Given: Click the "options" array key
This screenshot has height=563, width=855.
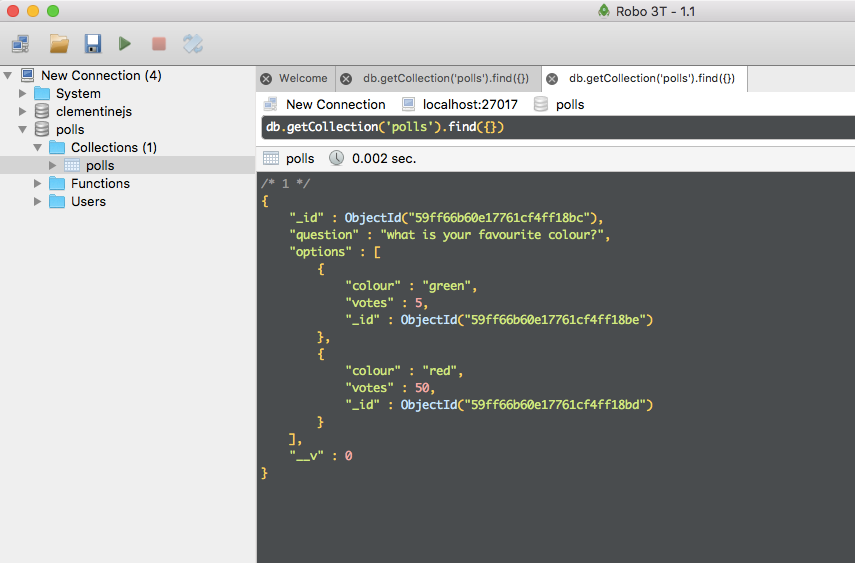Looking at the screenshot, I should (x=321, y=252).
